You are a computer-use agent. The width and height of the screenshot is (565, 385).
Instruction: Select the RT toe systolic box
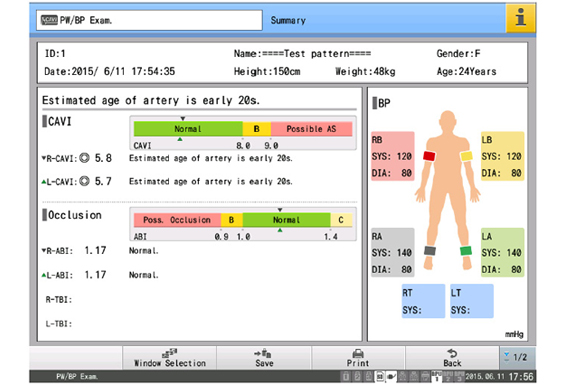[423, 301]
